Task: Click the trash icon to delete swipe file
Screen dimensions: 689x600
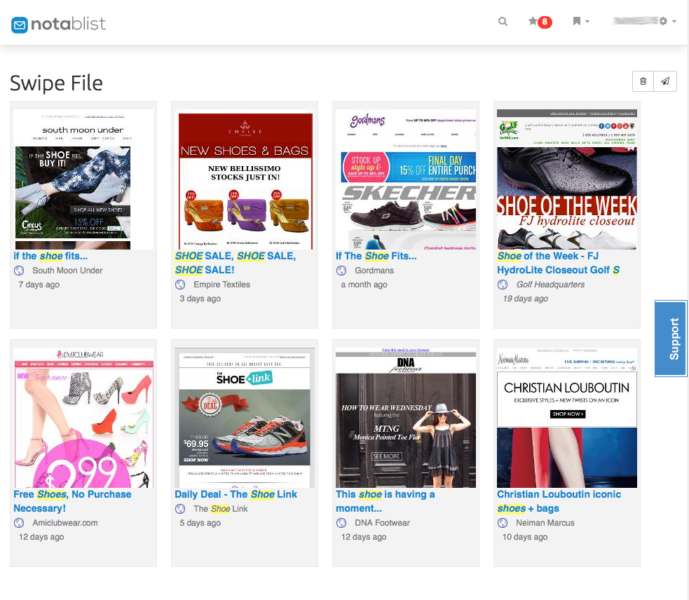Action: tap(643, 81)
